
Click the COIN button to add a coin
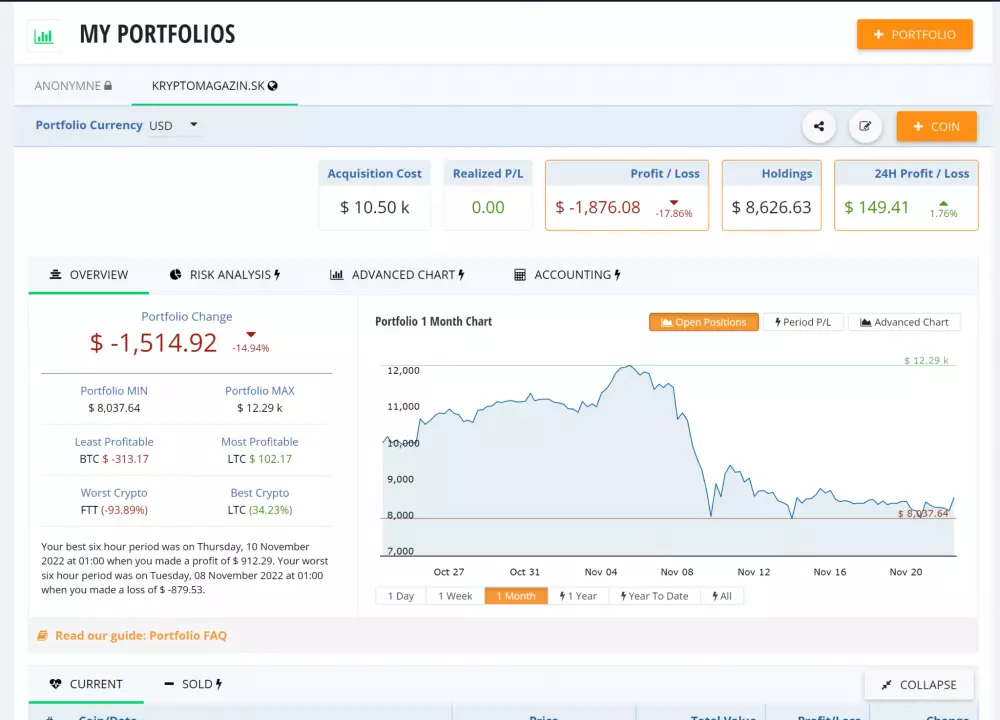pos(936,126)
